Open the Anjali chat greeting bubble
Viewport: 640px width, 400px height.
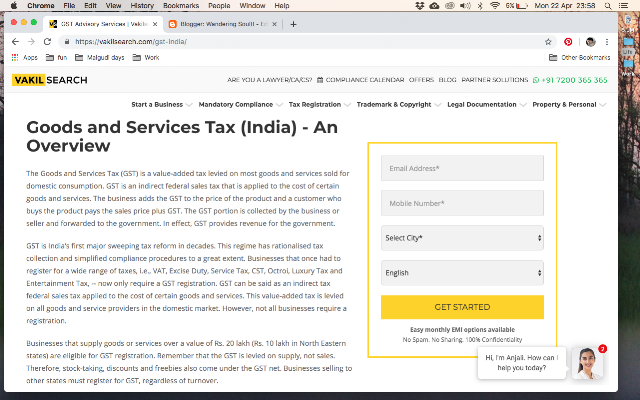[x=522, y=362]
